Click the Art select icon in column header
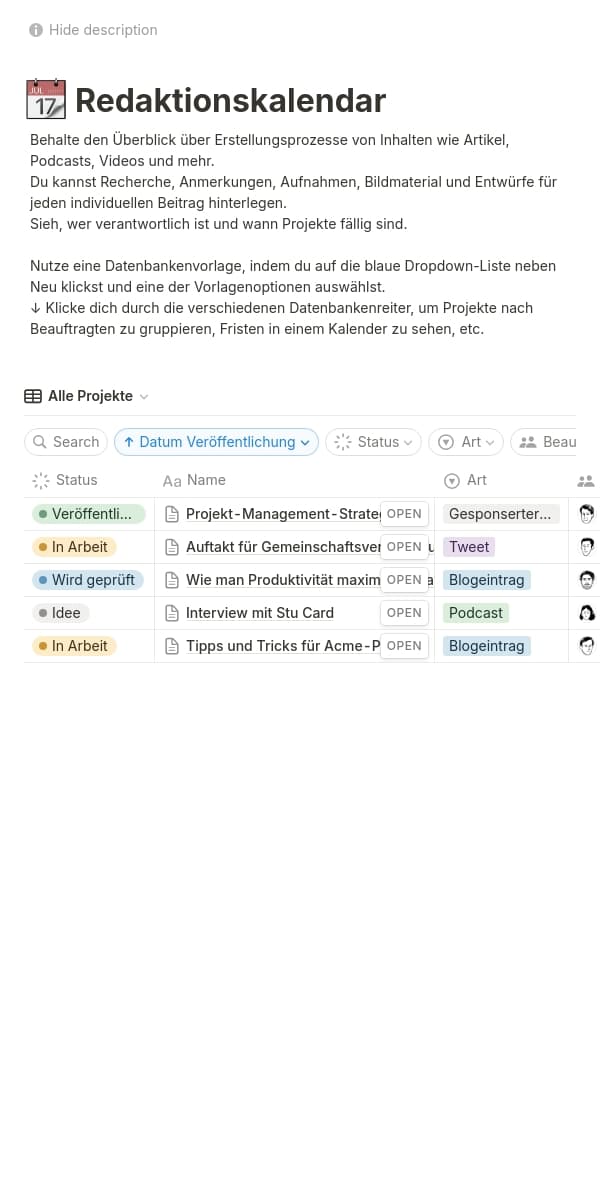The height and width of the screenshot is (1200, 600). [451, 480]
